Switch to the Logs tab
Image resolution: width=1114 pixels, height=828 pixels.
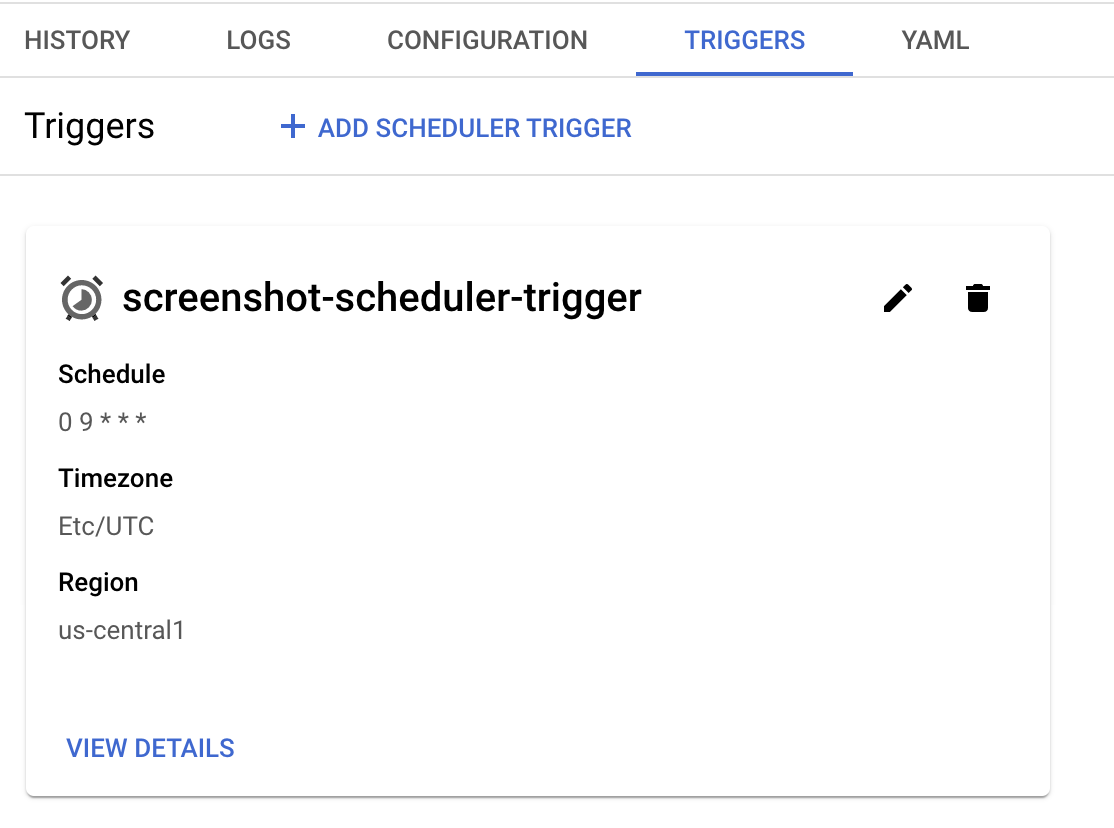click(259, 41)
